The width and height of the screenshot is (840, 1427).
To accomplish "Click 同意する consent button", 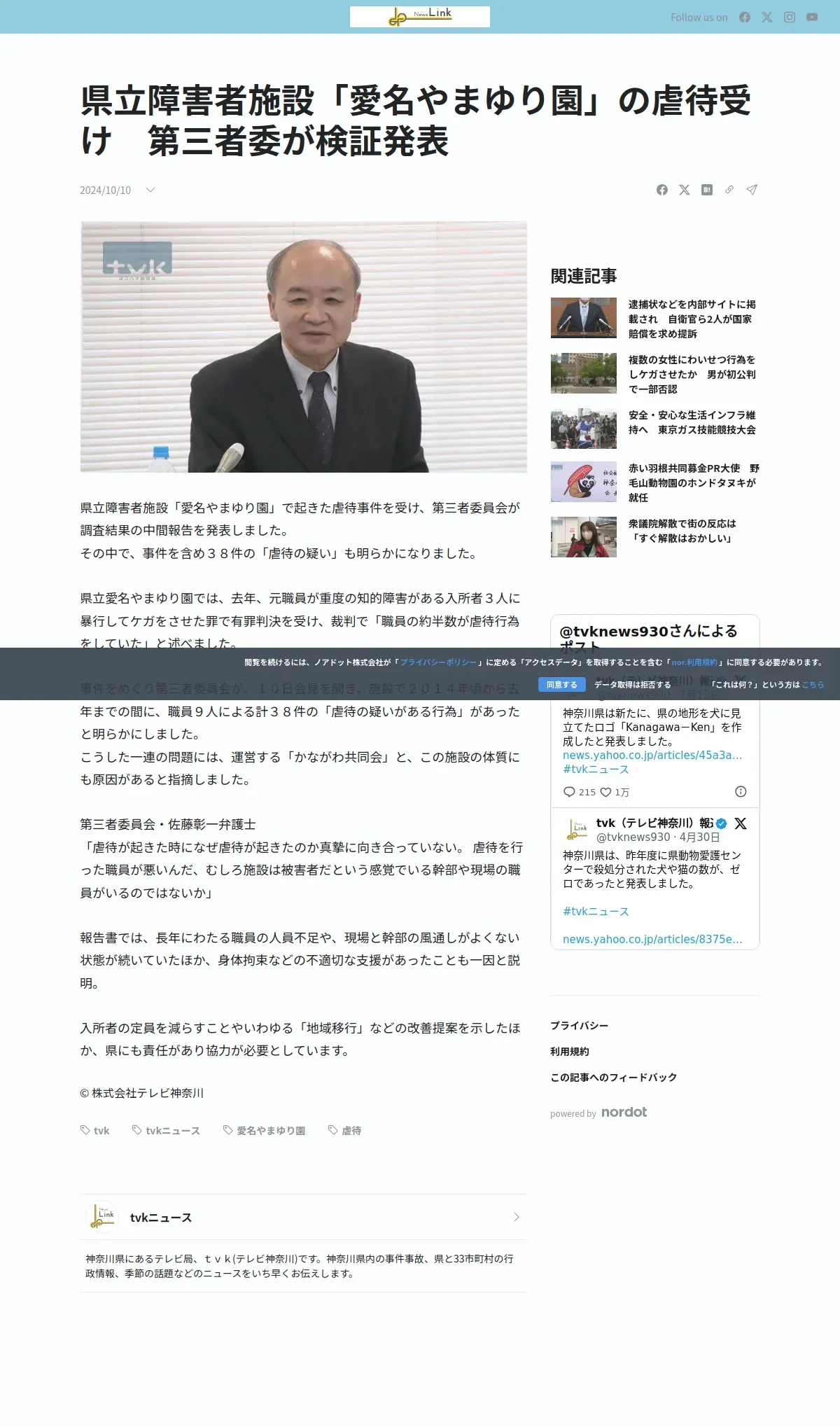I will pyautogui.click(x=562, y=685).
